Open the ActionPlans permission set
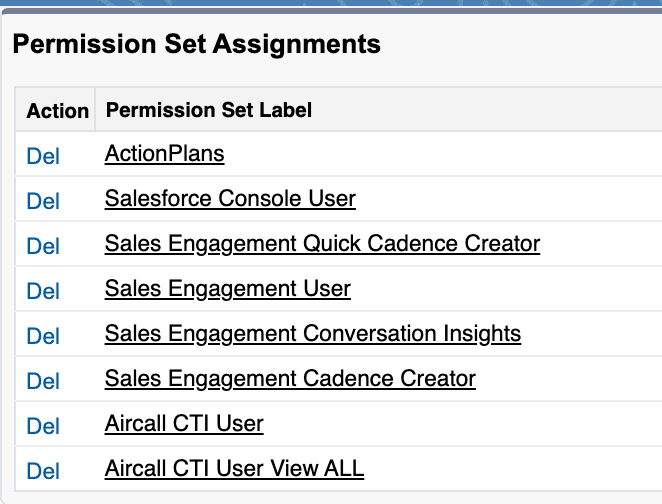Image resolution: width=662 pixels, height=504 pixels. click(x=164, y=154)
